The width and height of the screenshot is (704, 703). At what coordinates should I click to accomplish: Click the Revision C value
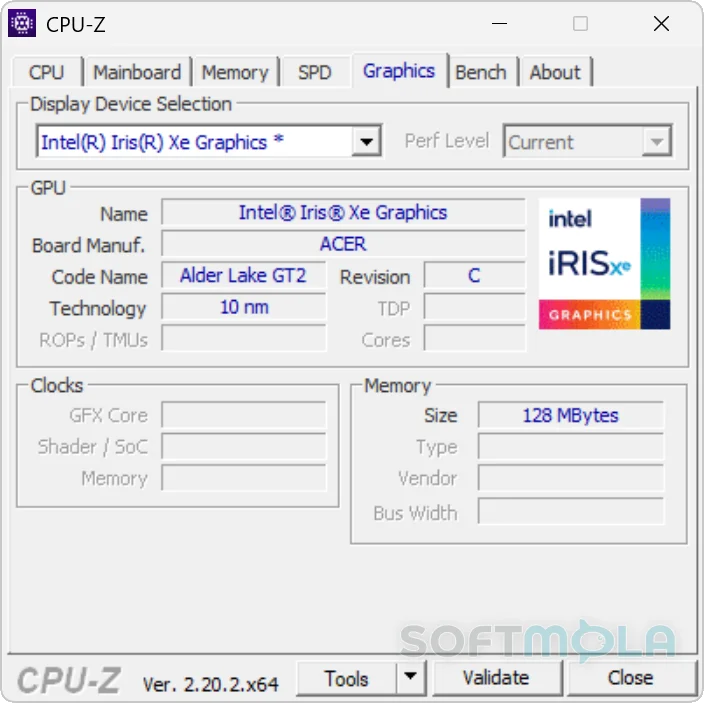[x=474, y=275]
